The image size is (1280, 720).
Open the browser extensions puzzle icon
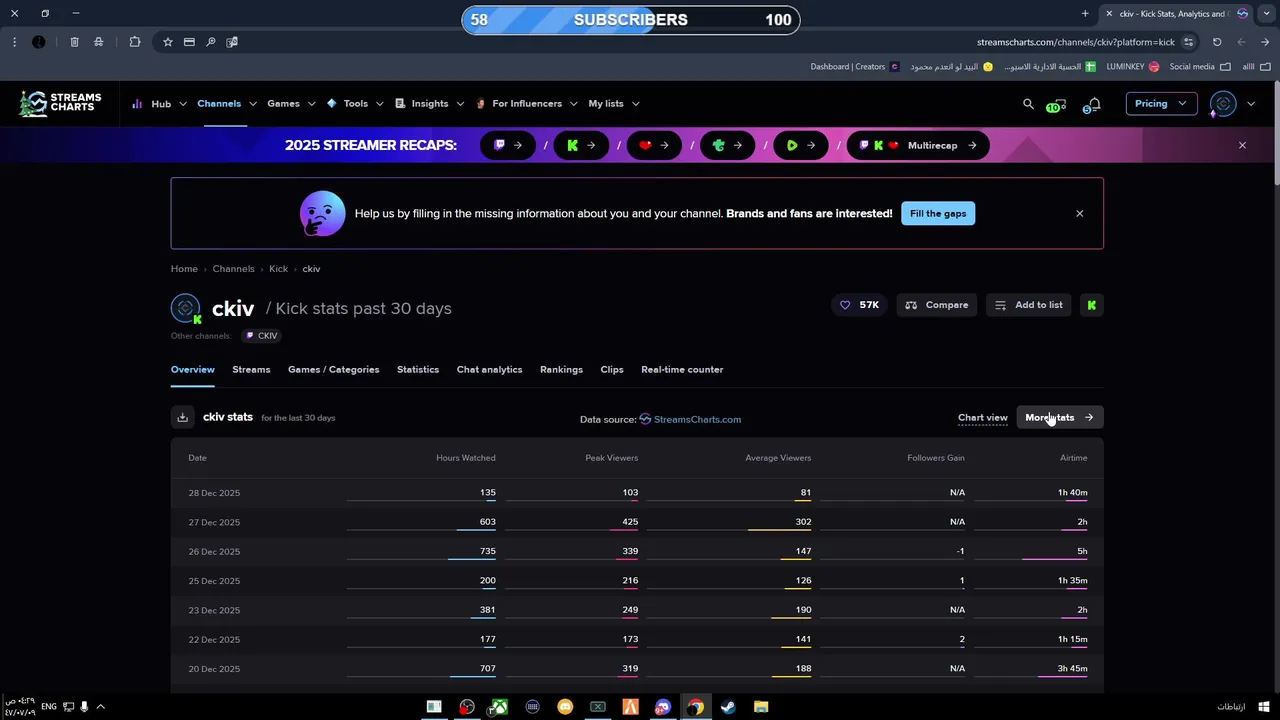[135, 42]
